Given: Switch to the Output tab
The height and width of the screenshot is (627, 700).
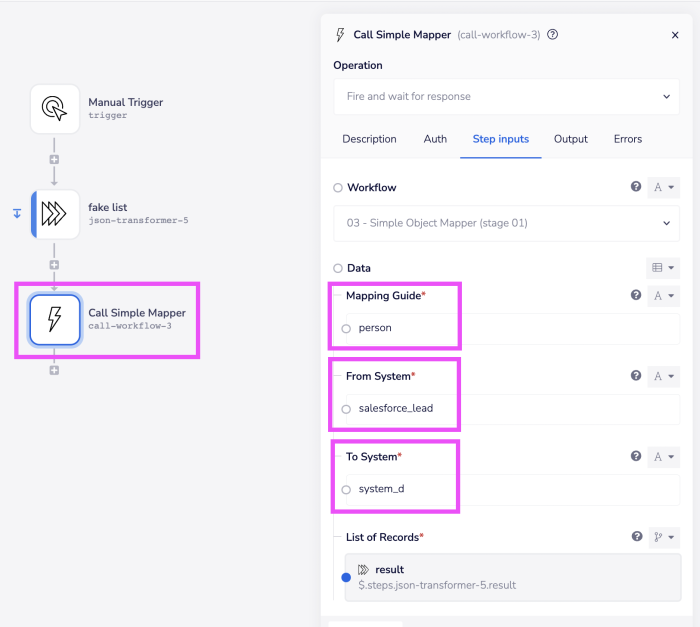Looking at the screenshot, I should (x=570, y=139).
